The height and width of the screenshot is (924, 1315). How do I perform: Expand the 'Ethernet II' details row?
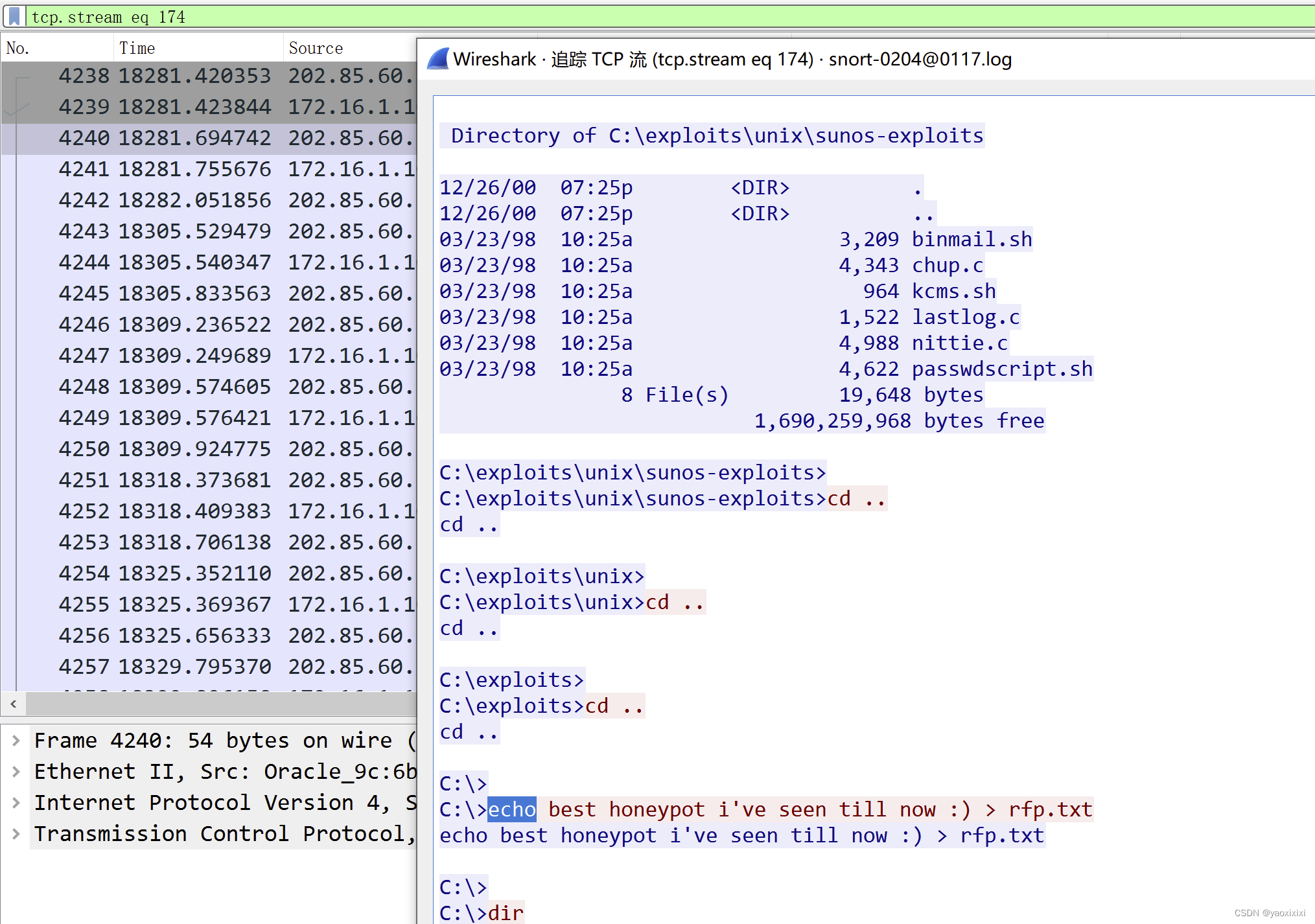pos(16,772)
